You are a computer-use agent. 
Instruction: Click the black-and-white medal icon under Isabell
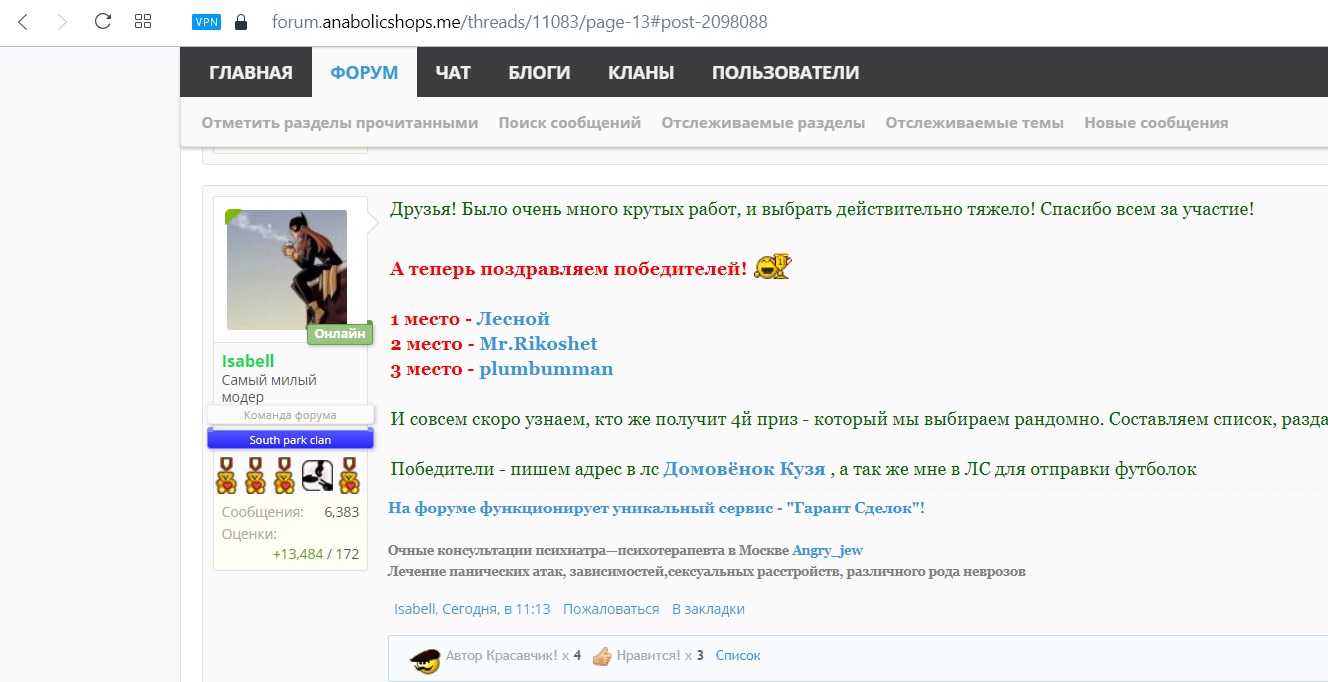[x=318, y=474]
